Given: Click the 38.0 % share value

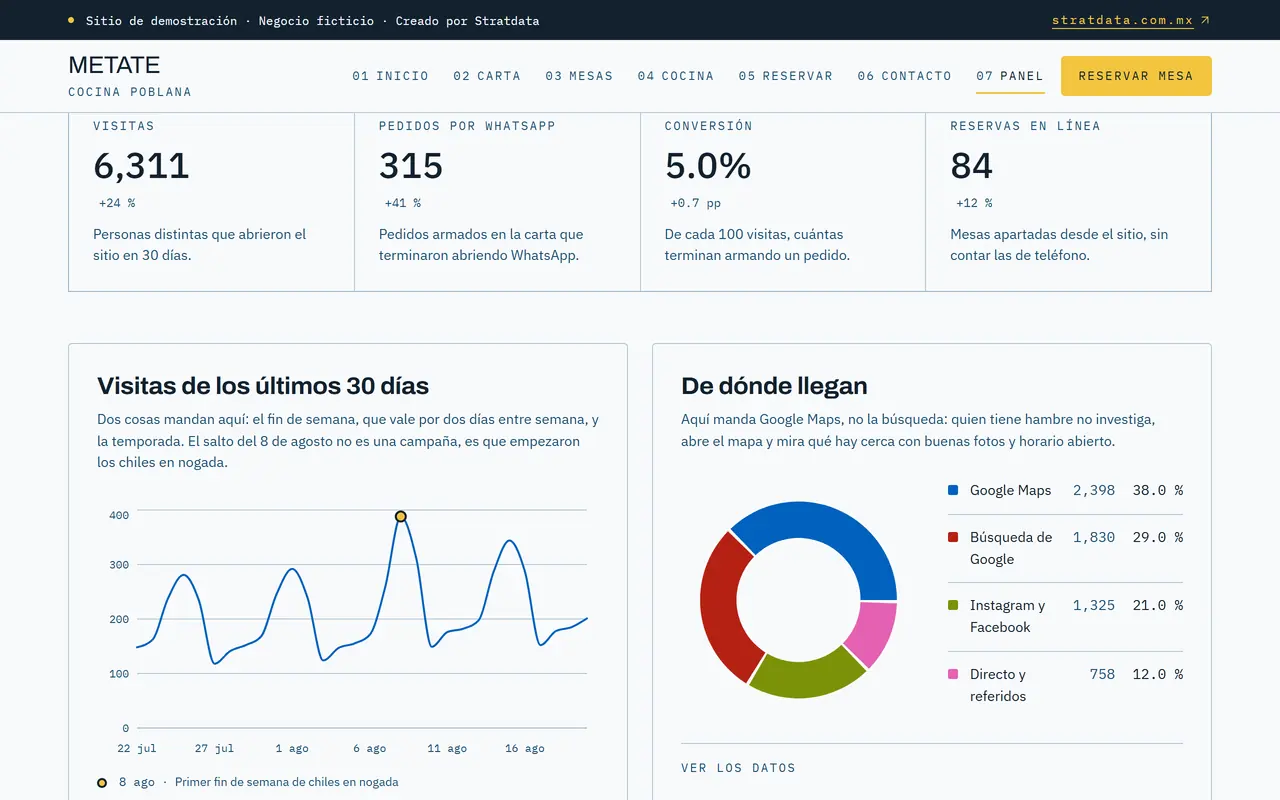Looking at the screenshot, I should click(1158, 490).
